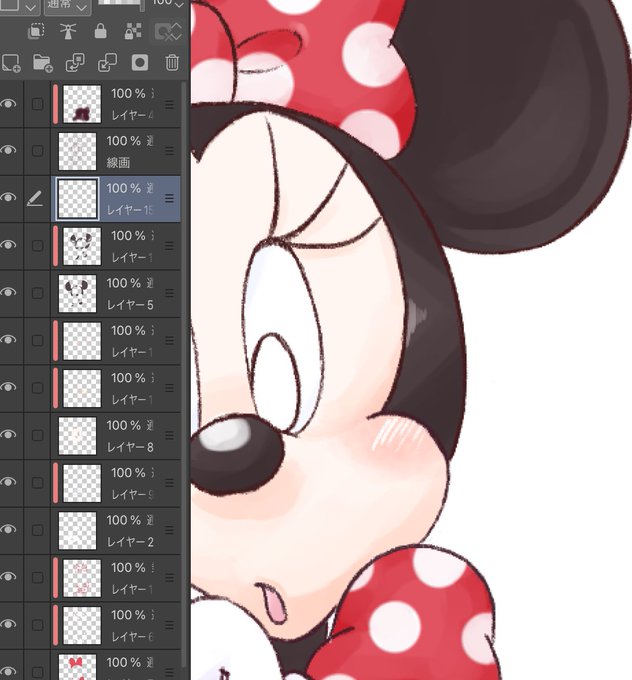The width and height of the screenshot is (632, 680).
Task: Toggle eye icon of レイヤー8
Action: point(9,435)
